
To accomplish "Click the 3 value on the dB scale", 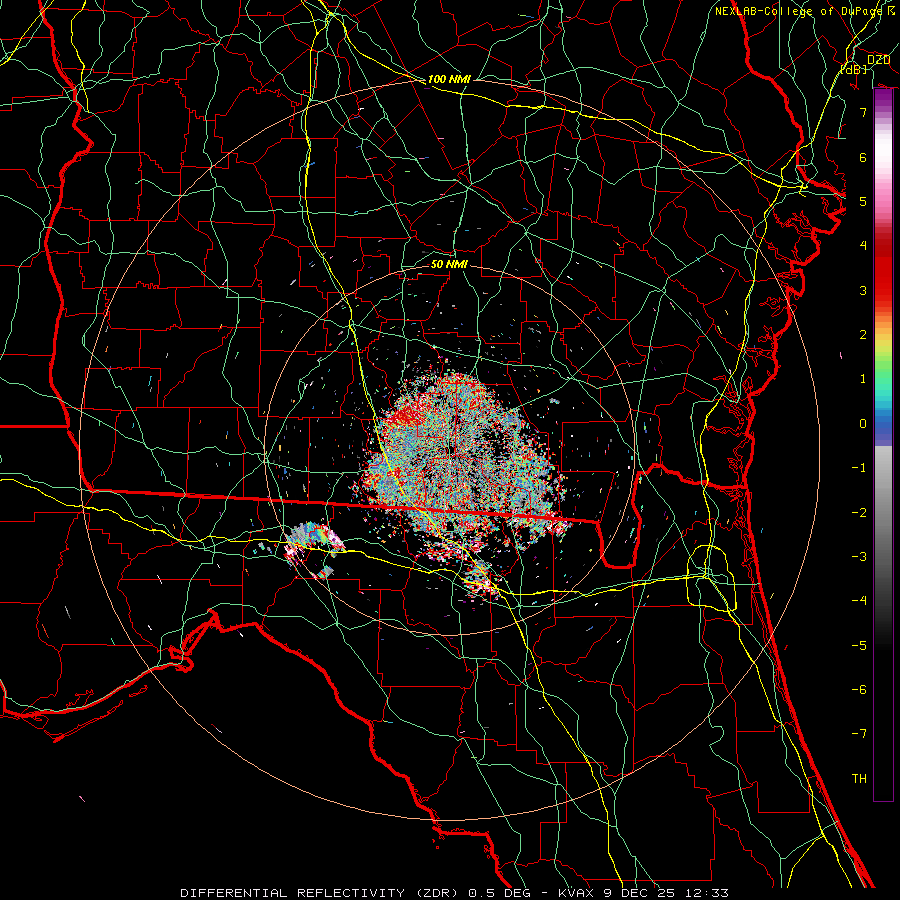I will pyautogui.click(x=863, y=290).
